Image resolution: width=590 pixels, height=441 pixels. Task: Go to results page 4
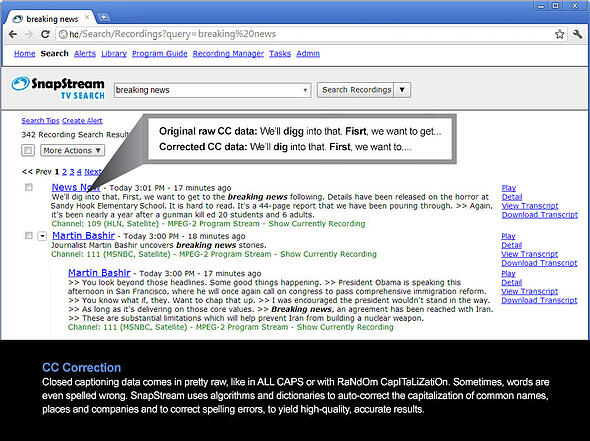pos(79,172)
